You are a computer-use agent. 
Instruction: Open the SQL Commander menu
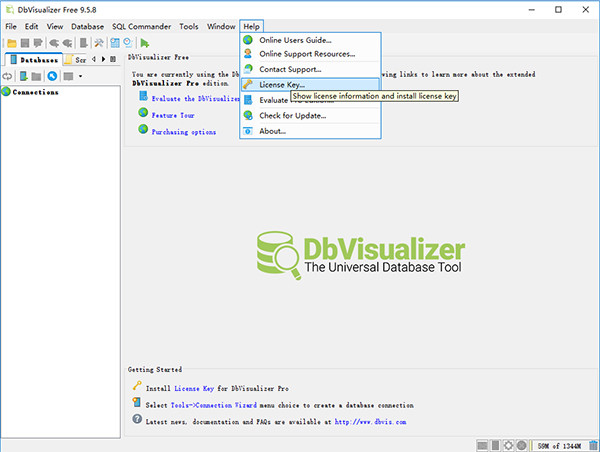coord(141,25)
